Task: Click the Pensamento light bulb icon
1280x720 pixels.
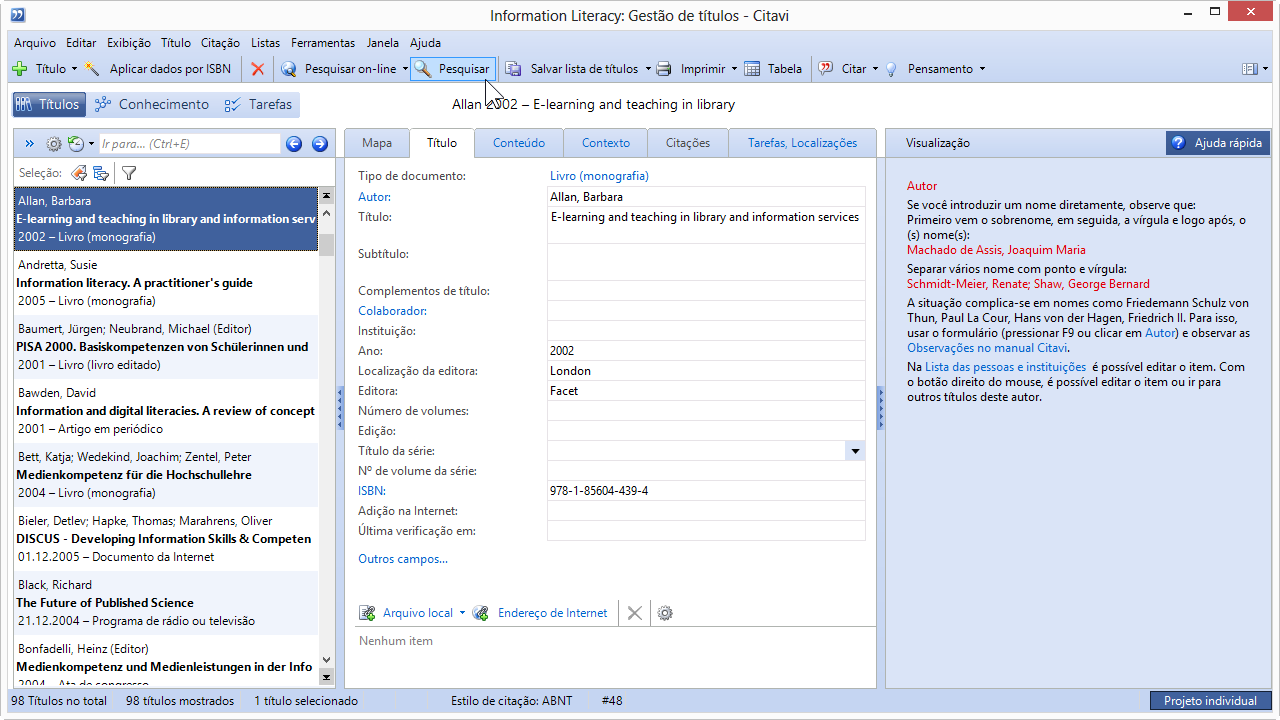Action: [x=891, y=69]
